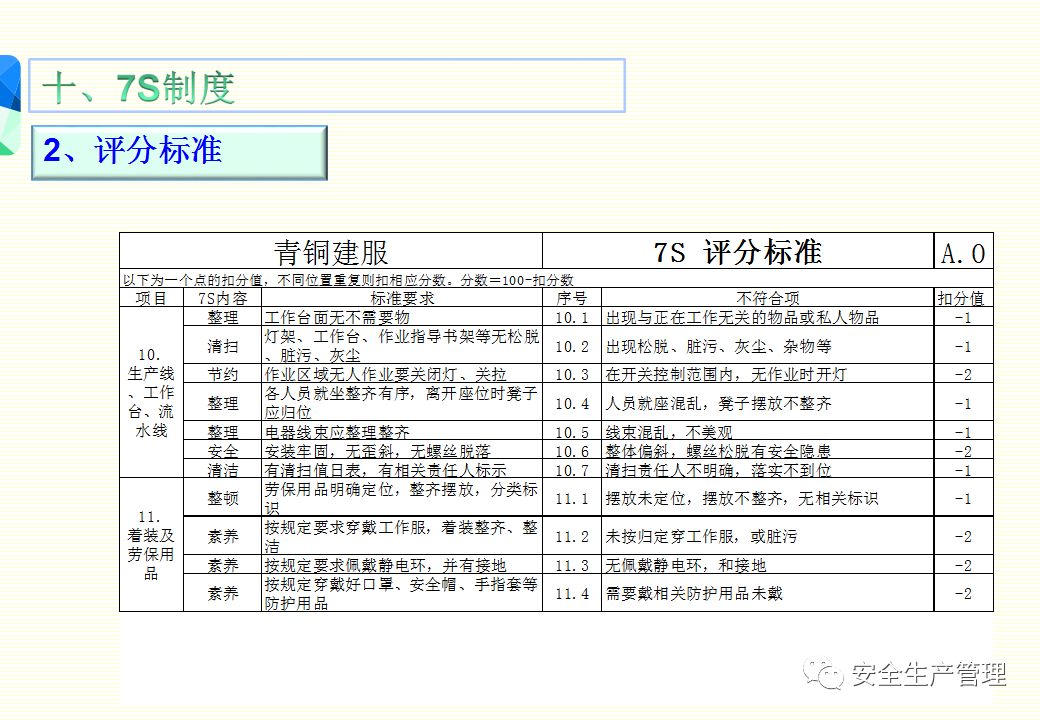Select serial number 11.2
1040x720 pixels.
572,537
